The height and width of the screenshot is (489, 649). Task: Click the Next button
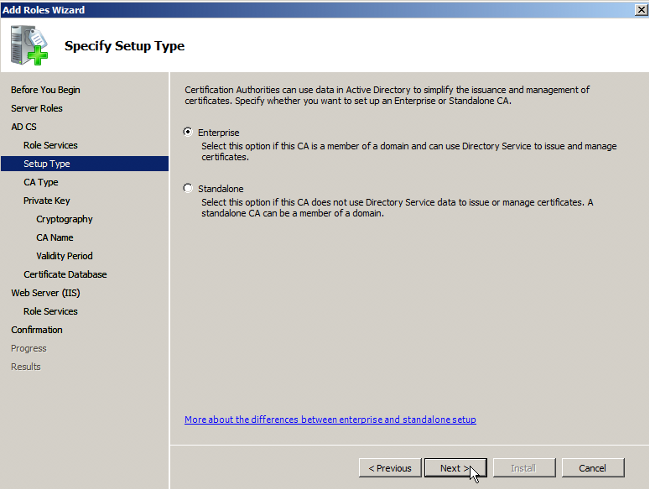pyautogui.click(x=454, y=468)
